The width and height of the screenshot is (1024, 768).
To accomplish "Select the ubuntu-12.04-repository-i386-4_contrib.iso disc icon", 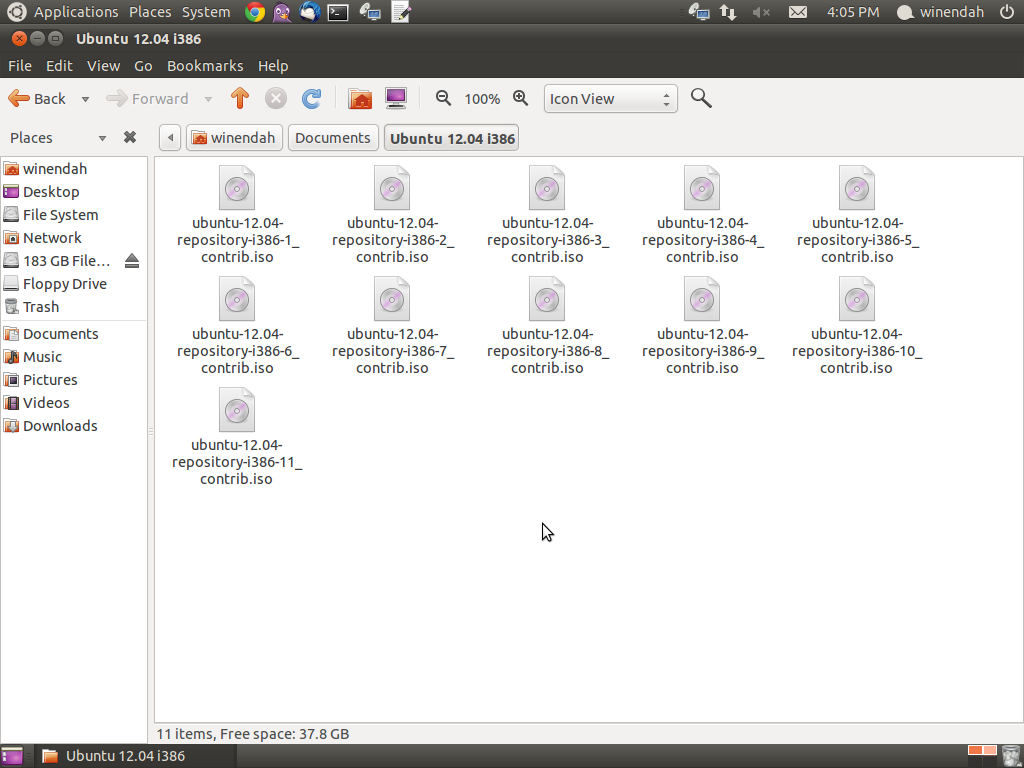I will (x=702, y=188).
